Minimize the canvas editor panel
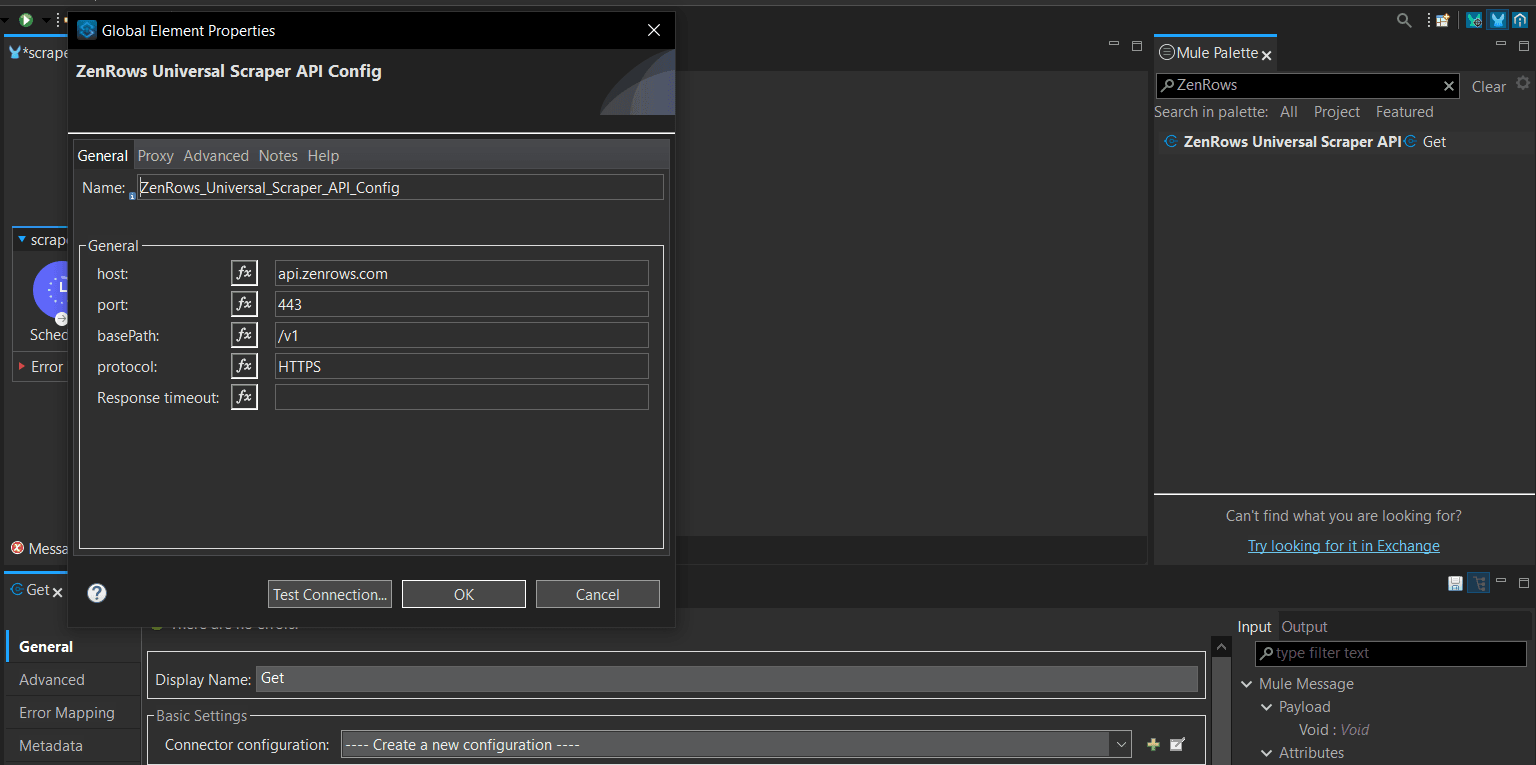 click(x=1114, y=45)
